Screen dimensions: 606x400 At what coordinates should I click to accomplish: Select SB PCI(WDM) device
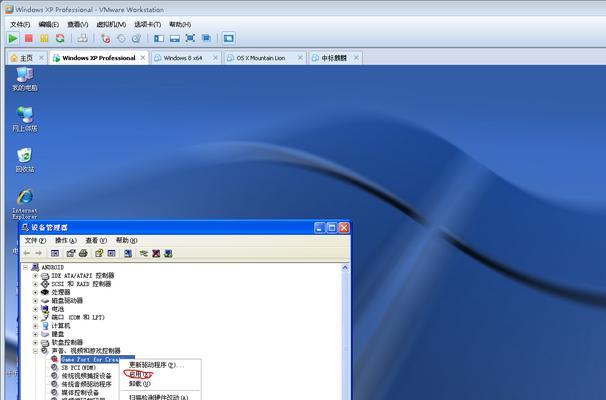[x=78, y=368]
